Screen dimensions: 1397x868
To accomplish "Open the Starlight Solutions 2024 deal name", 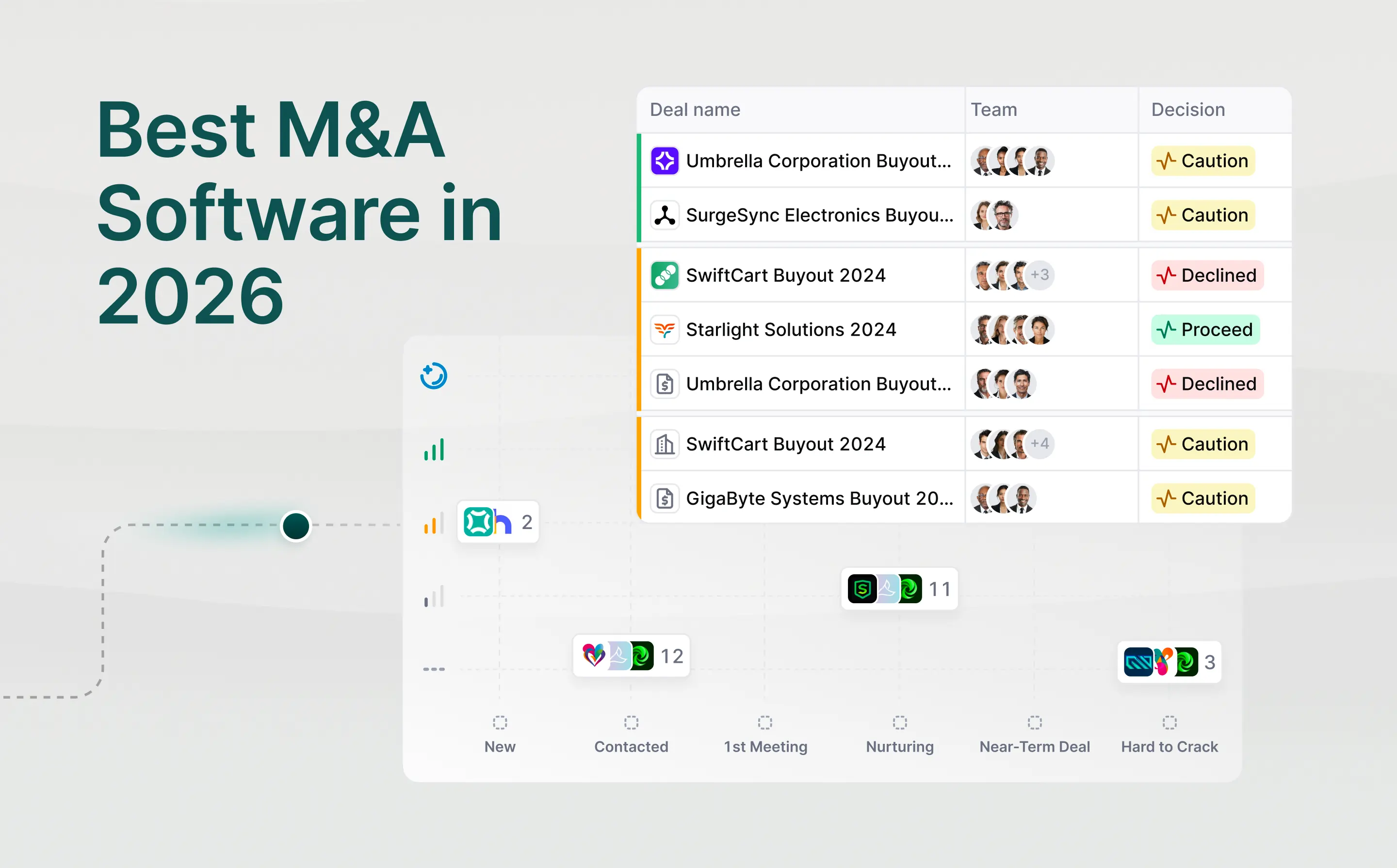I will pos(791,330).
